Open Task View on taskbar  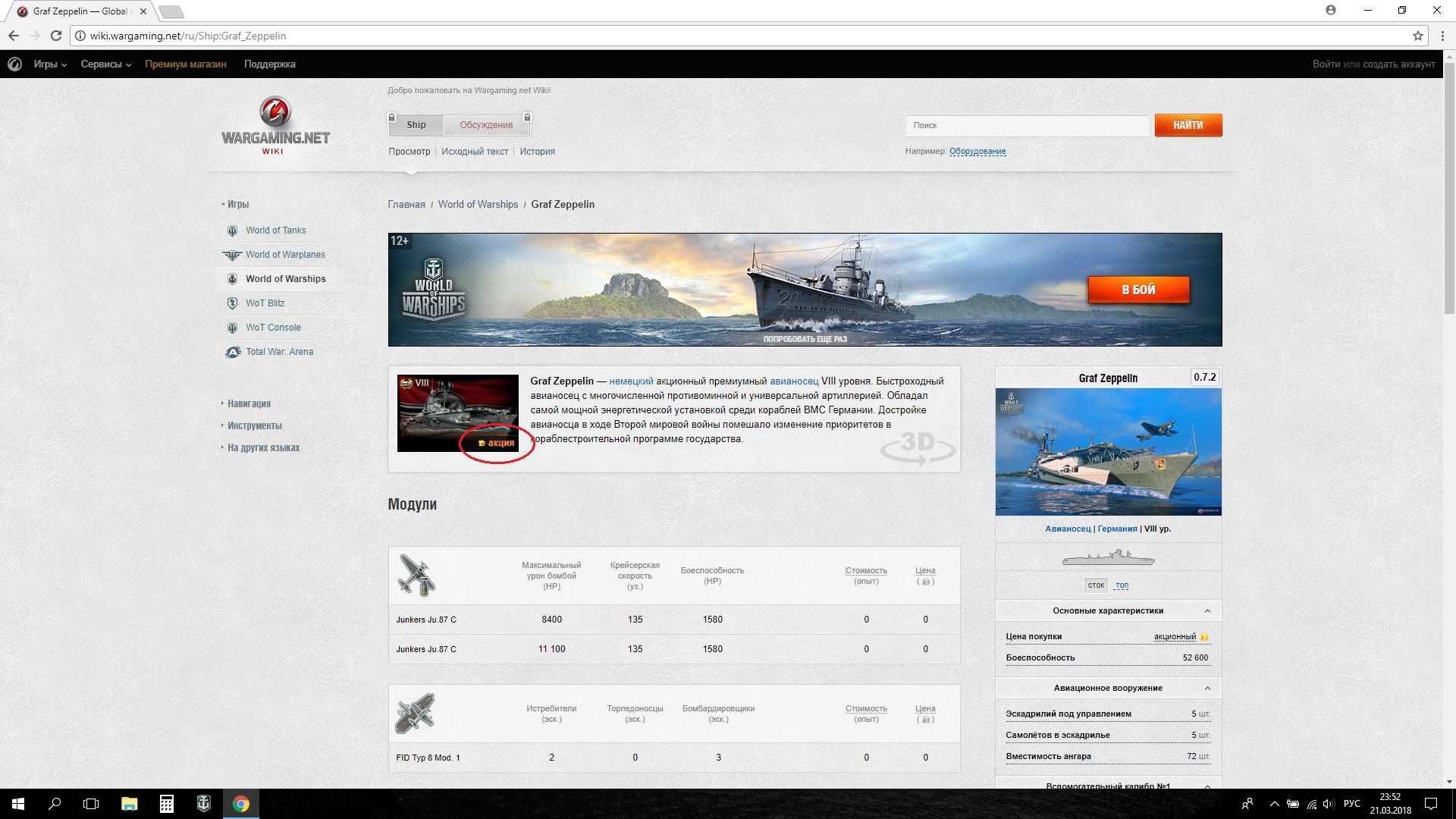pyautogui.click(x=91, y=804)
